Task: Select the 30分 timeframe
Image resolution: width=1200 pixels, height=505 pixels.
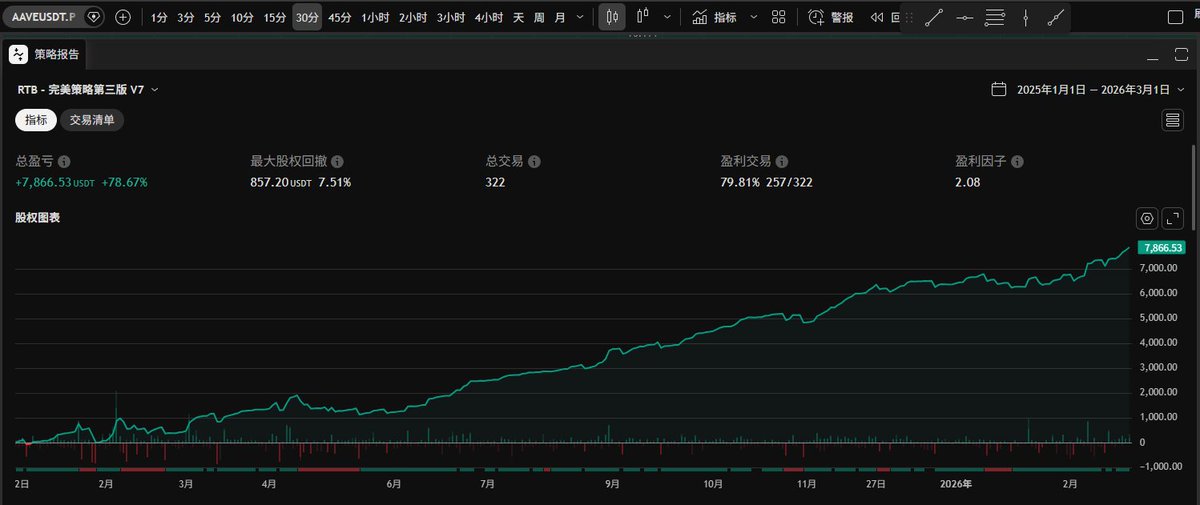Action: (308, 17)
